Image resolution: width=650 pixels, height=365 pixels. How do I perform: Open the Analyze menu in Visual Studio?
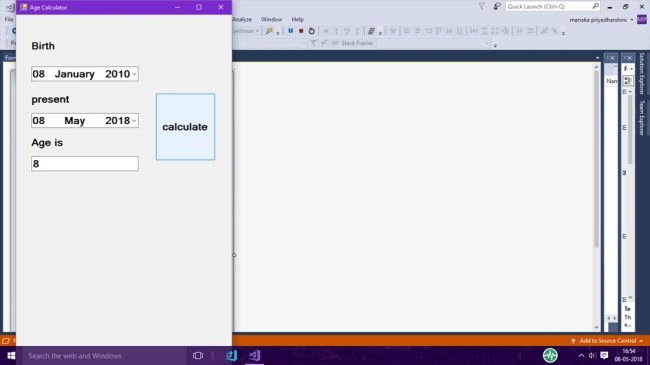coord(243,19)
